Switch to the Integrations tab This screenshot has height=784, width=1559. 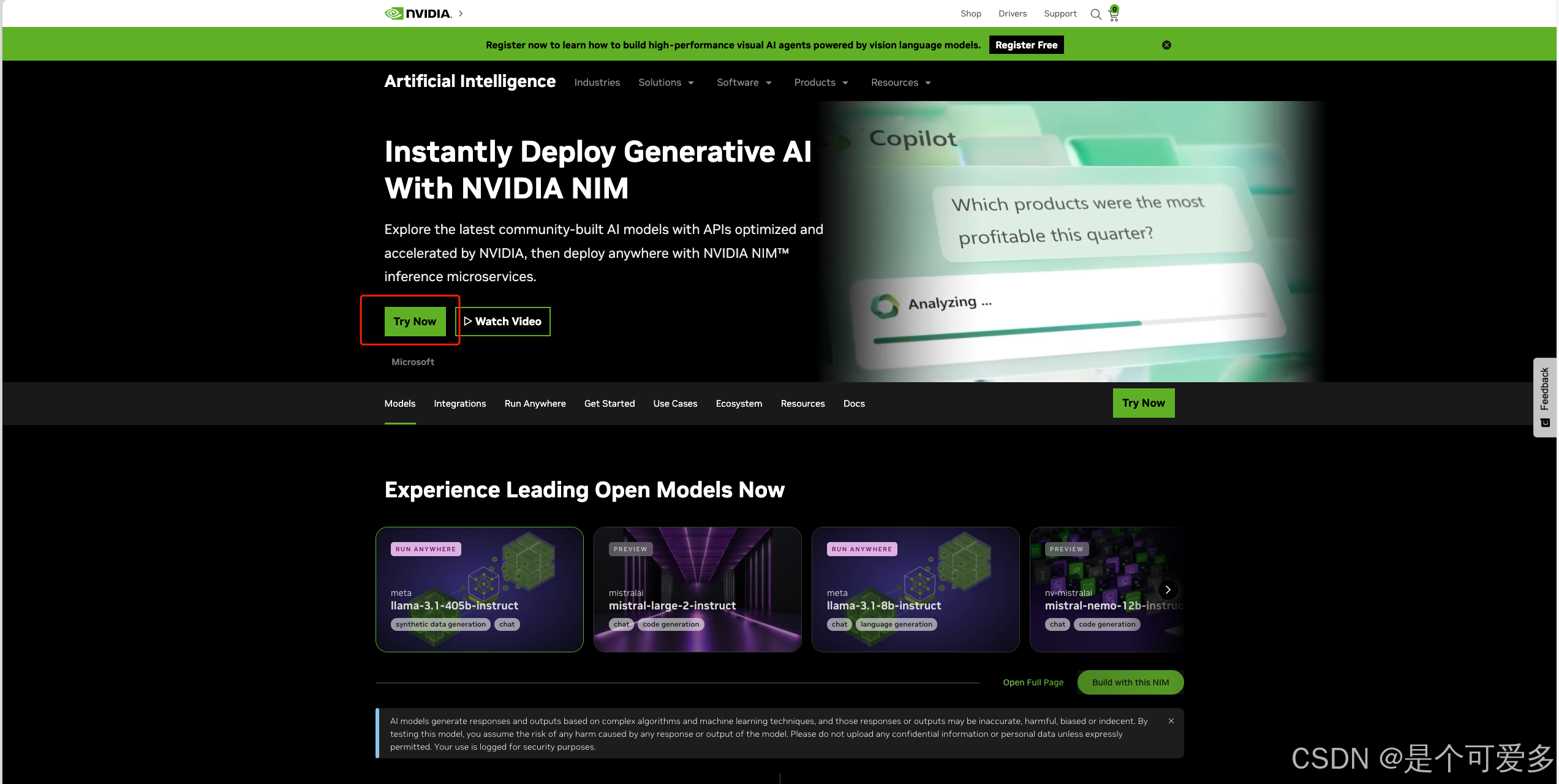point(459,404)
